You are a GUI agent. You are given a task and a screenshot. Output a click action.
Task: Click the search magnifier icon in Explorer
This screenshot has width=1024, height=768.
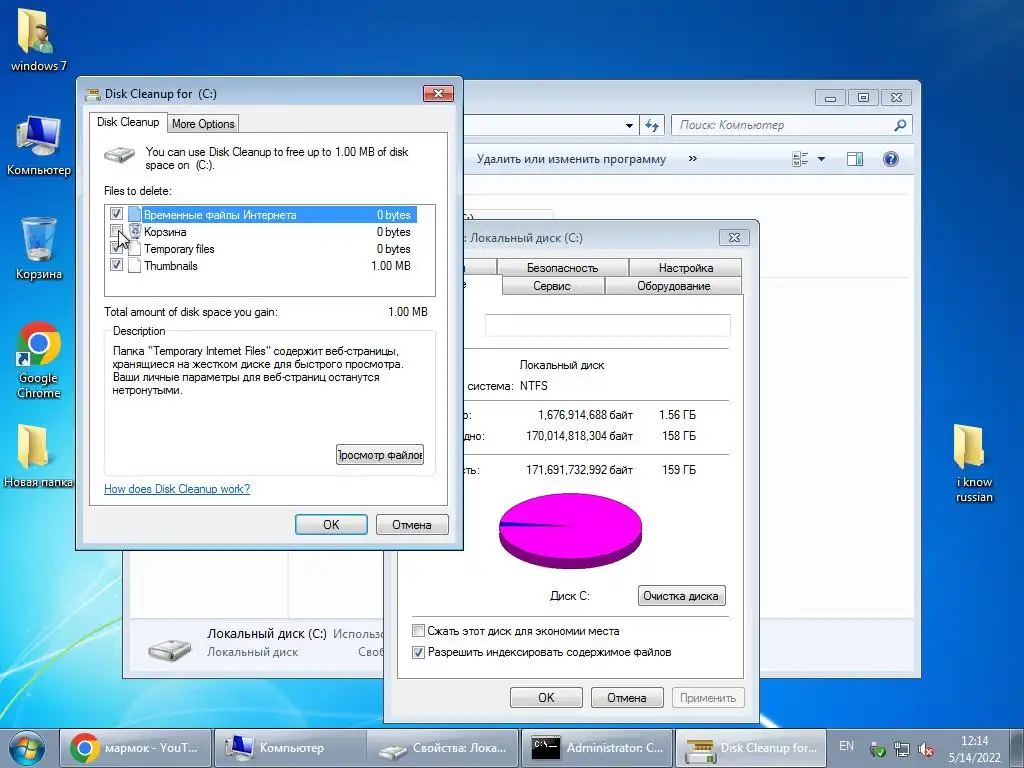(x=900, y=125)
